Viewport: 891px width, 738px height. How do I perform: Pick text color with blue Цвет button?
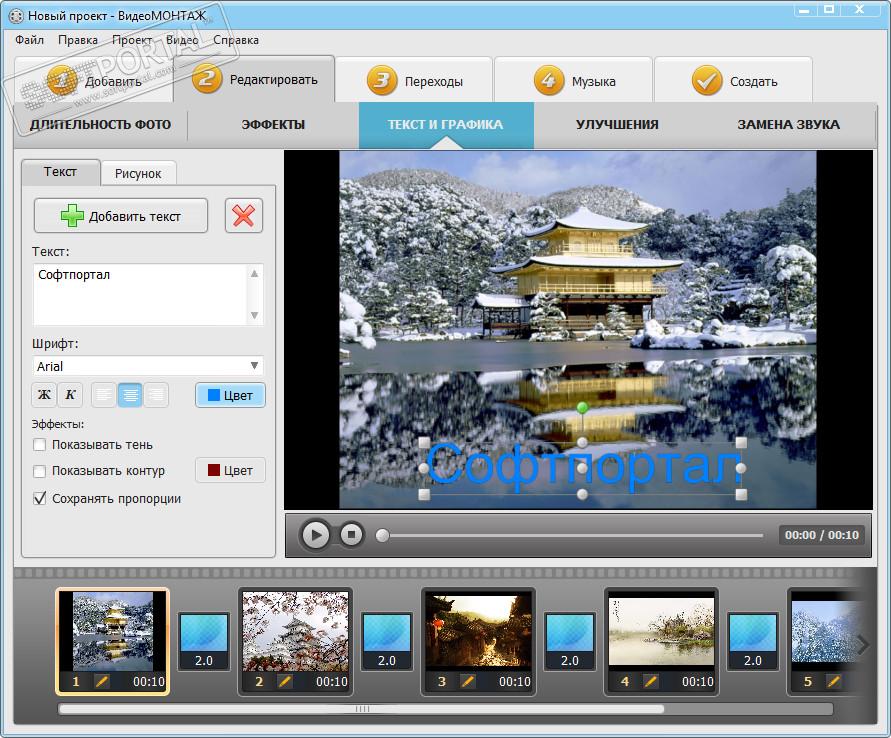230,395
